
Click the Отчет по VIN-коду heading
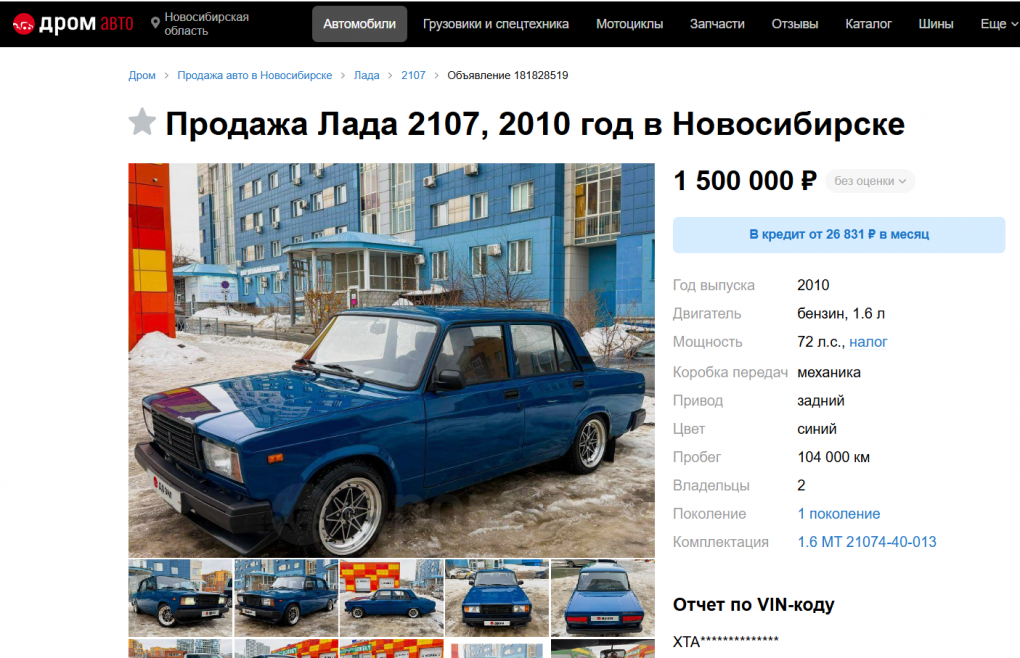pyautogui.click(x=753, y=605)
